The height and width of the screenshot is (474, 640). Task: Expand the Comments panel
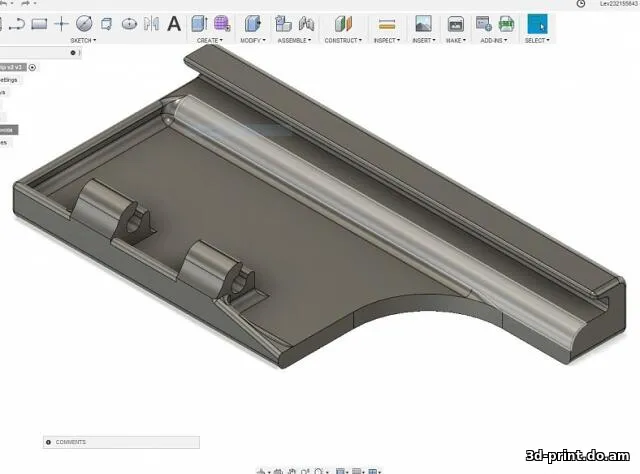click(47, 442)
